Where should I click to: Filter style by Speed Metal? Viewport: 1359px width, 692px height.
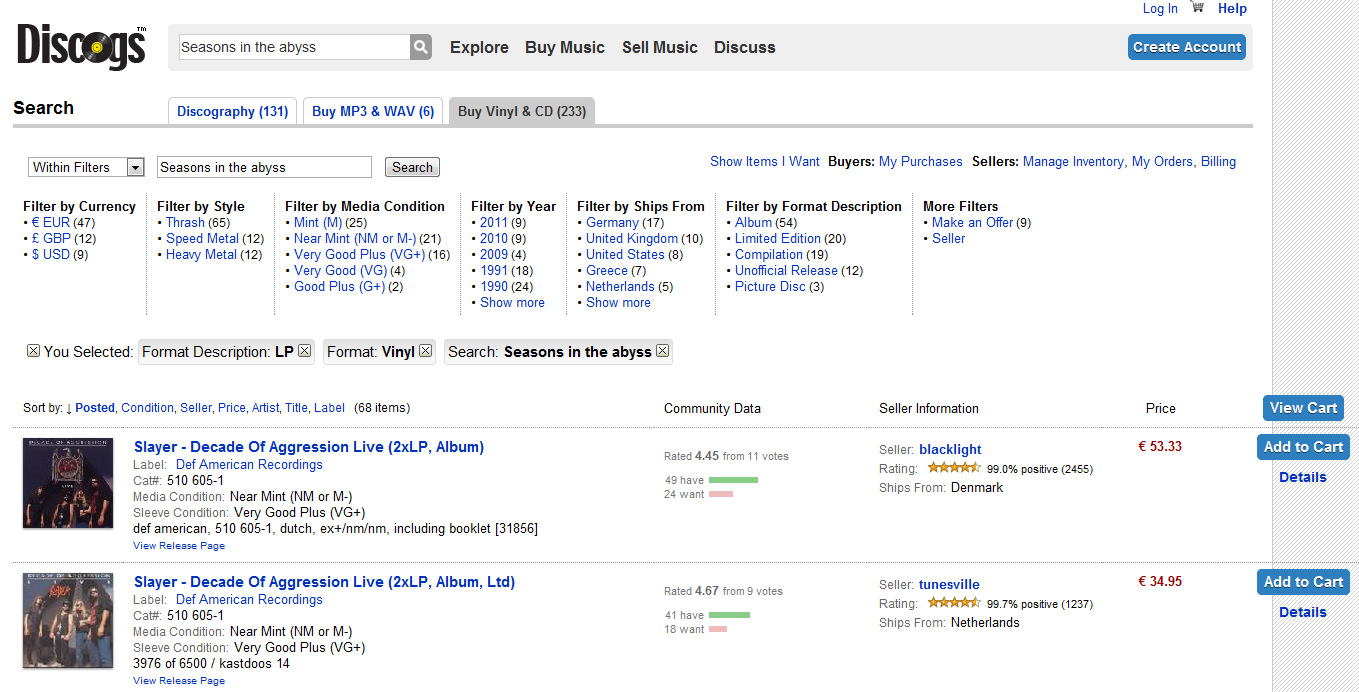202,238
